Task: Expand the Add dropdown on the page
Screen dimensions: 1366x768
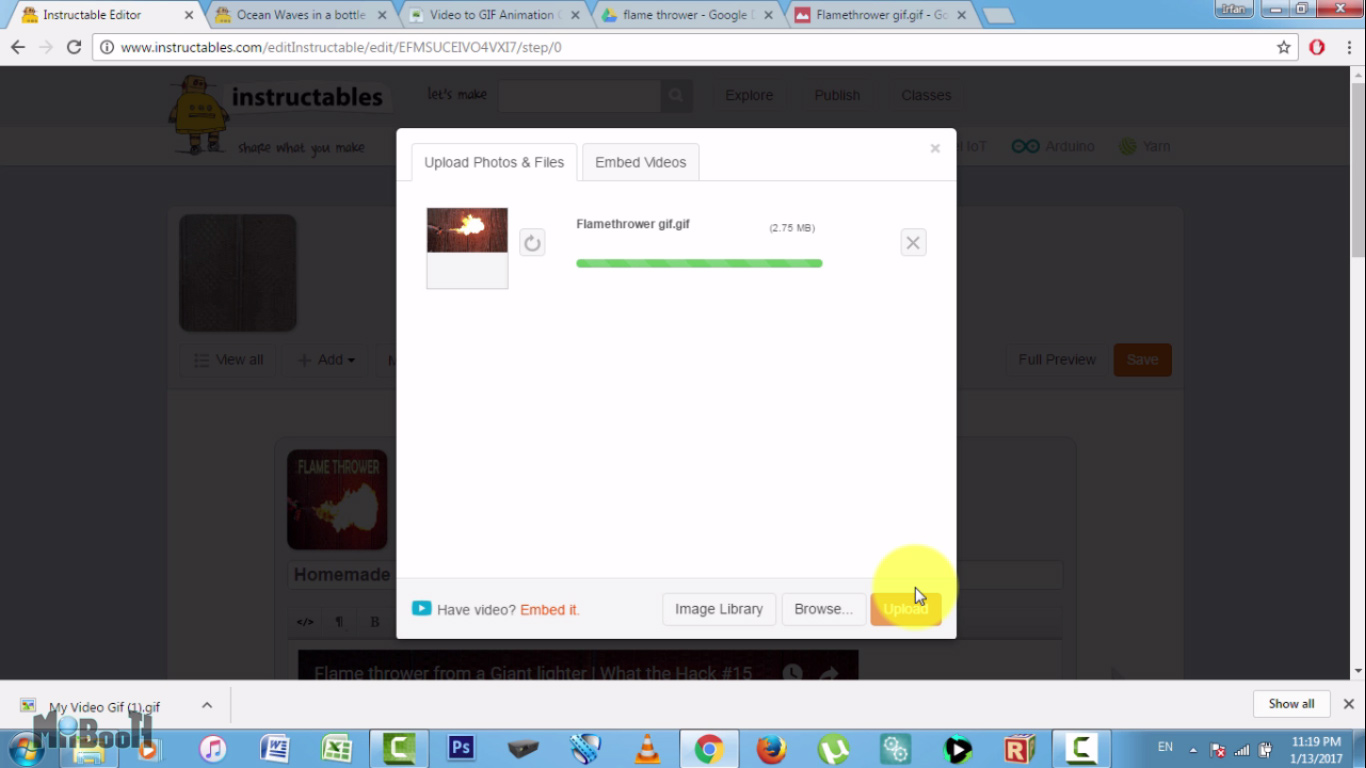Action: 326,360
